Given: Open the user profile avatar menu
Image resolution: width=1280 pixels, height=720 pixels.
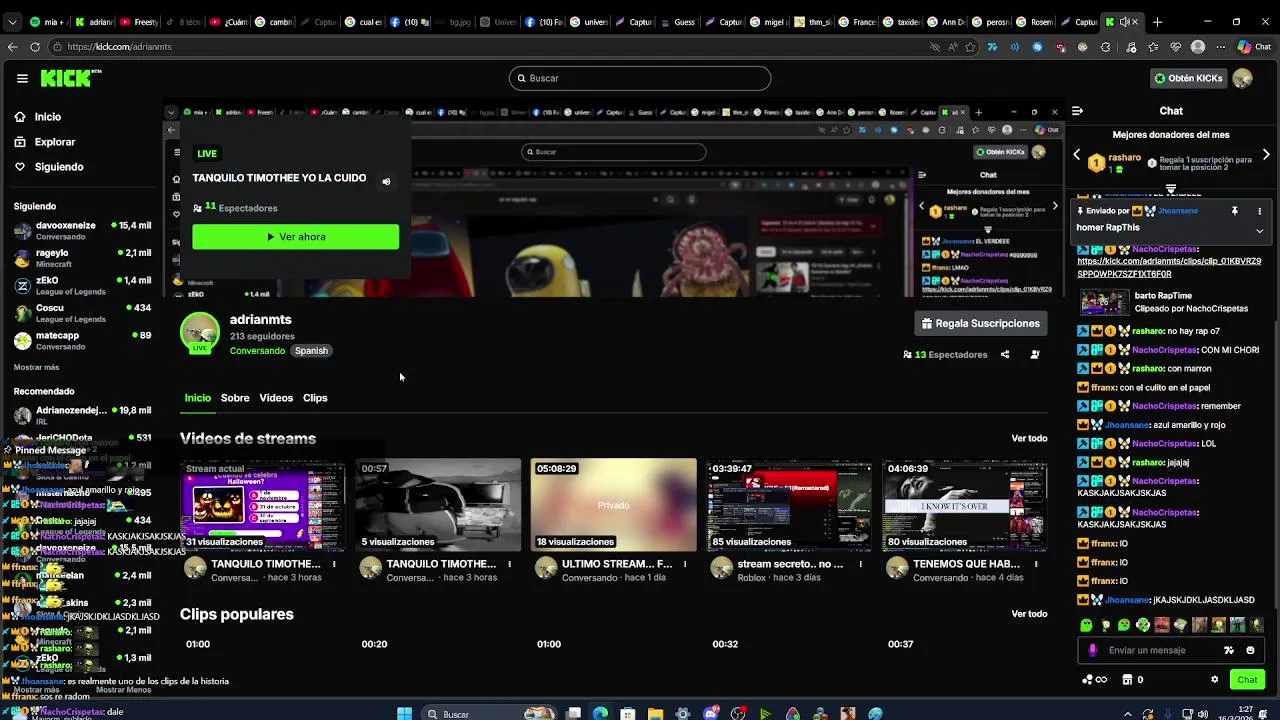Looking at the screenshot, I should point(1243,78).
